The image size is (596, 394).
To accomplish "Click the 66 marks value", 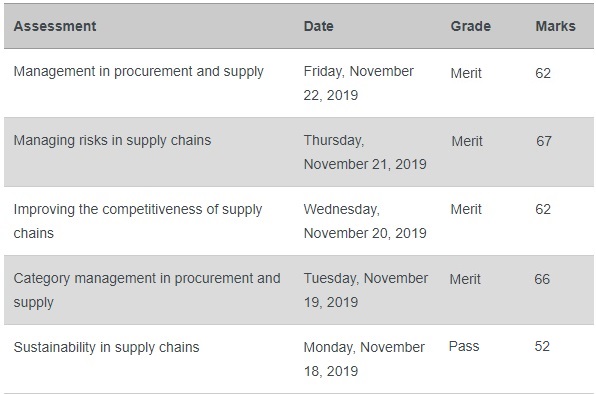I will point(542,279).
